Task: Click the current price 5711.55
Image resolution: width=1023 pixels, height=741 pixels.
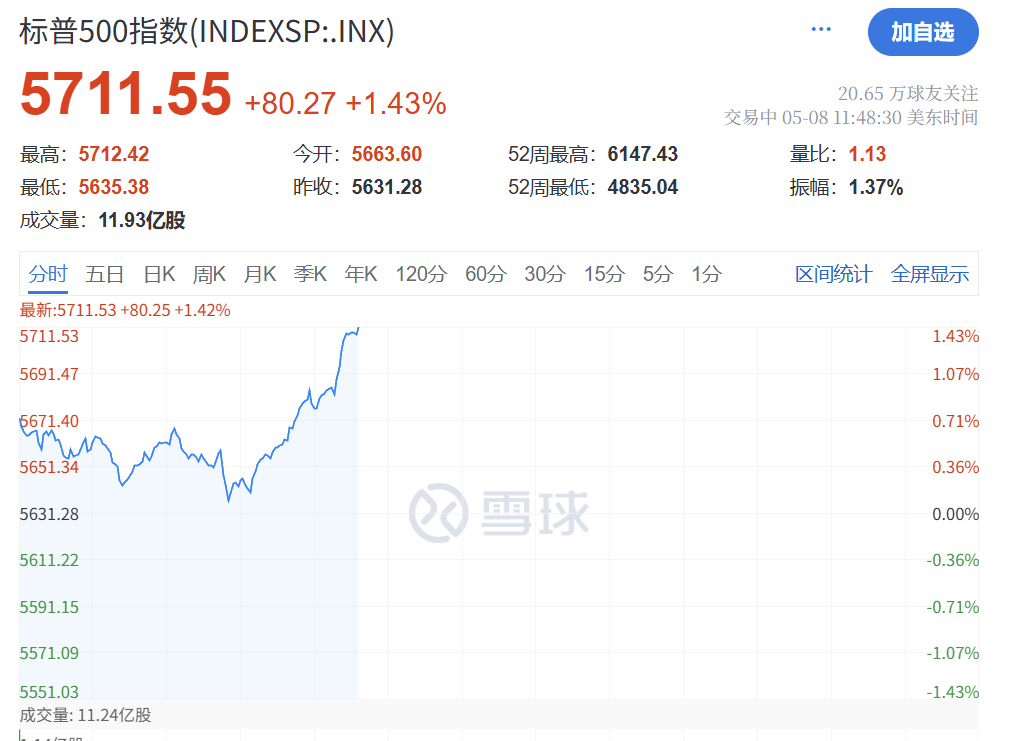Action: [x=126, y=94]
